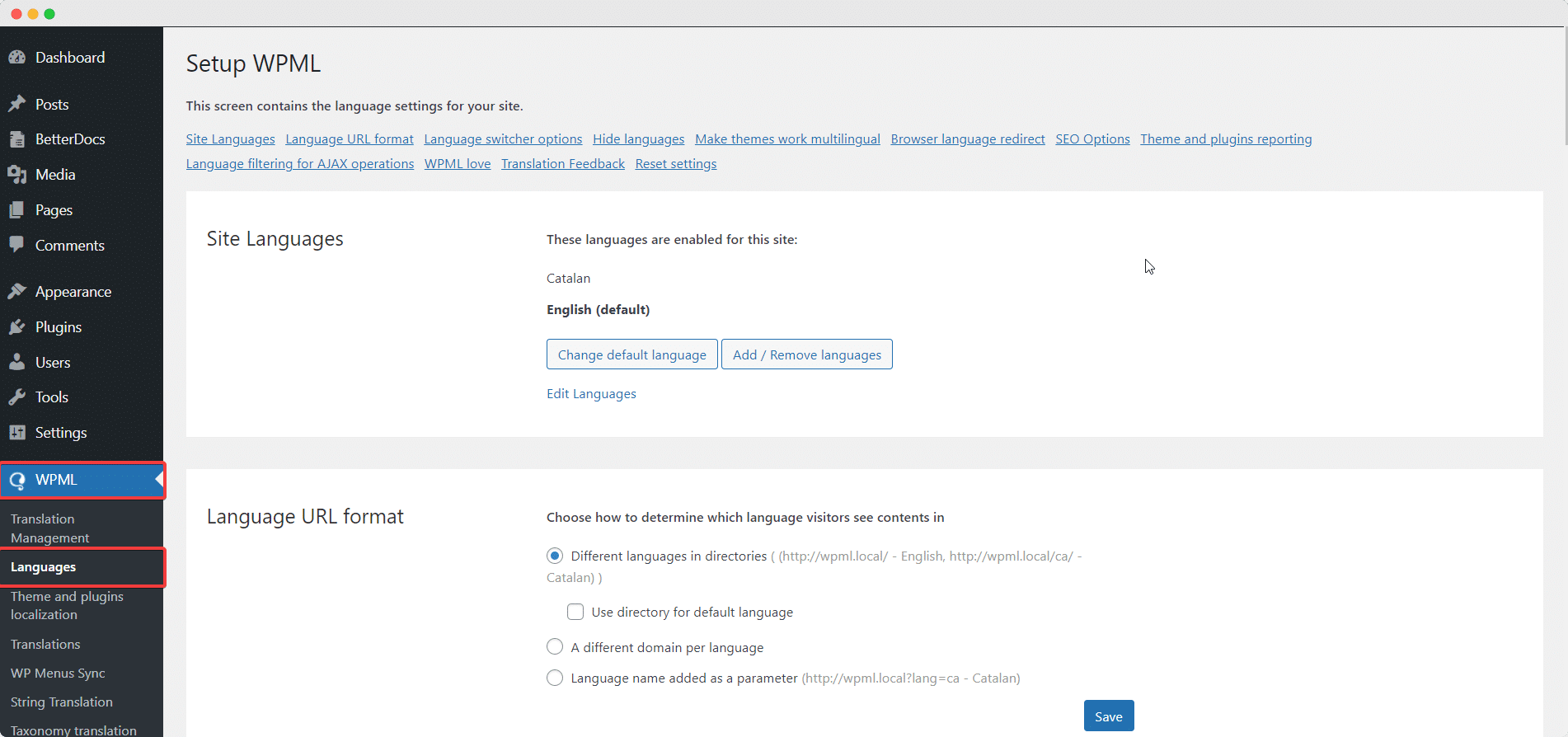The image size is (1568, 737).
Task: Open the Posts menu
Action: click(52, 105)
